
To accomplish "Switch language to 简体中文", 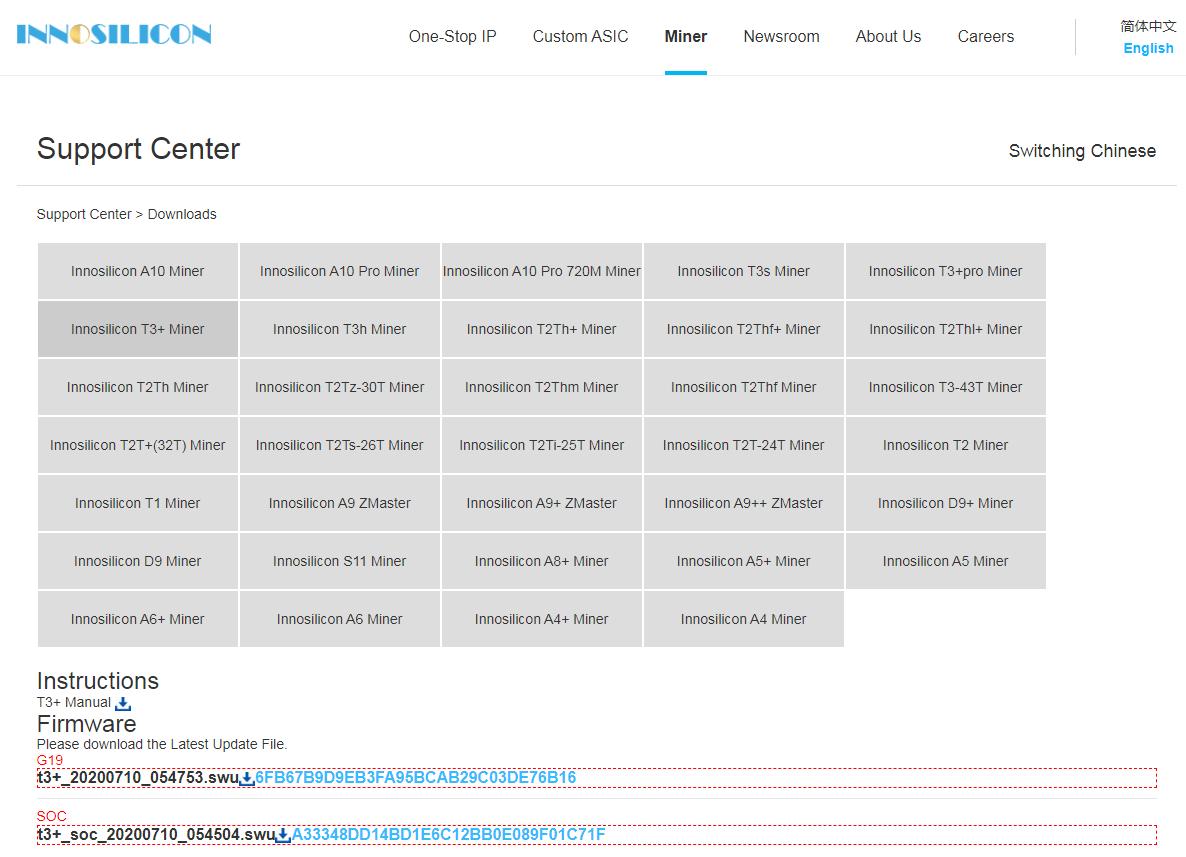I will pyautogui.click(x=1148, y=26).
